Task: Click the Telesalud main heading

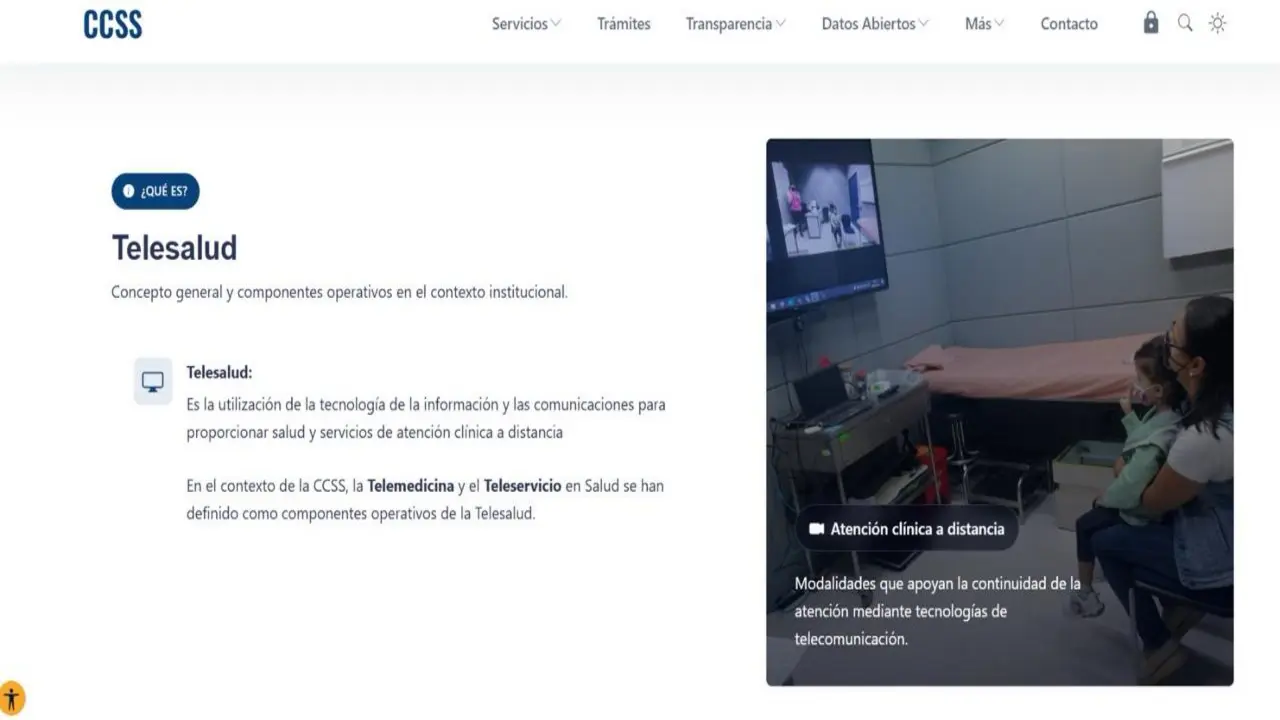Action: [174, 247]
